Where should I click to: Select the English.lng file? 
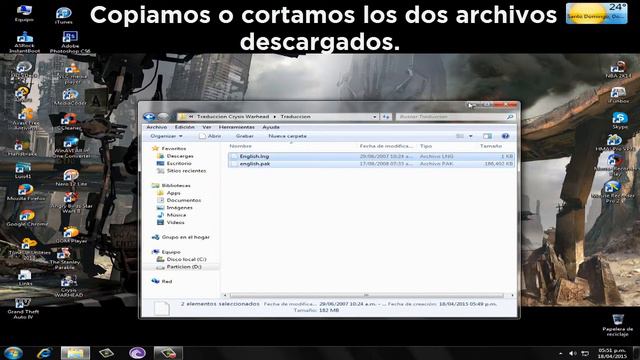tap(371, 156)
